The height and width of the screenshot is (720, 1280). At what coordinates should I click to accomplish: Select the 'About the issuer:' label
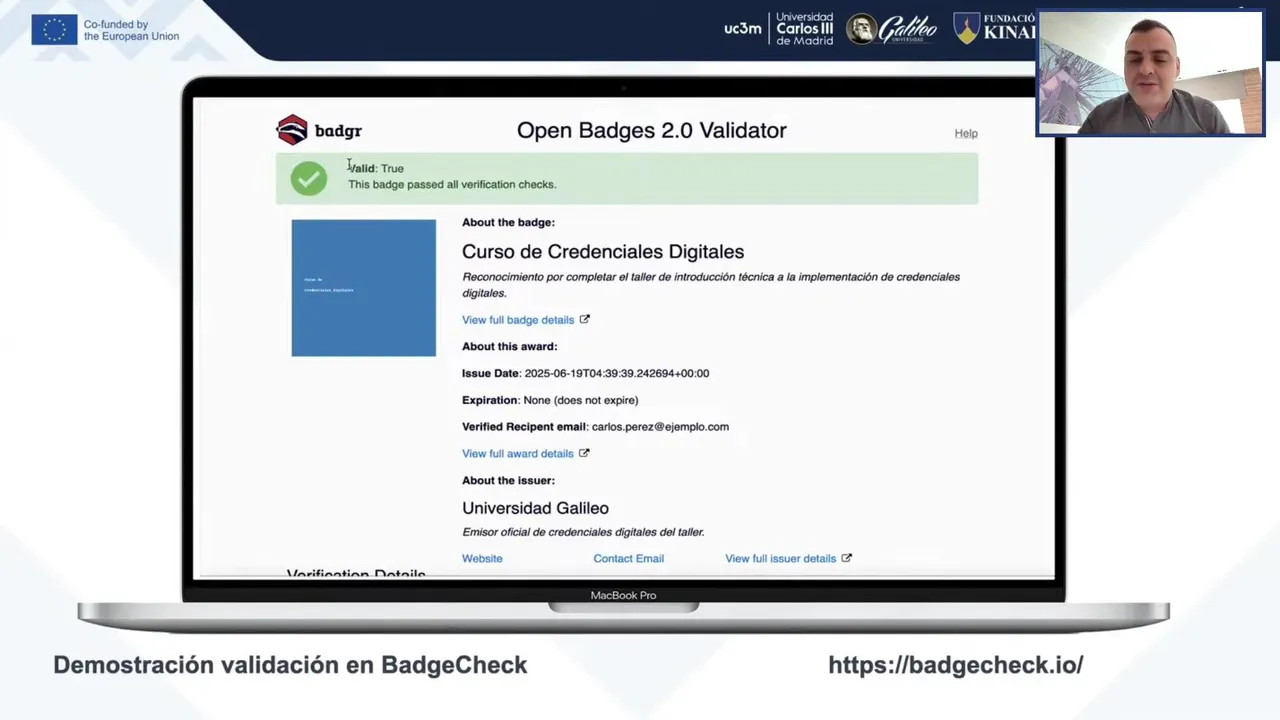[x=508, y=481]
